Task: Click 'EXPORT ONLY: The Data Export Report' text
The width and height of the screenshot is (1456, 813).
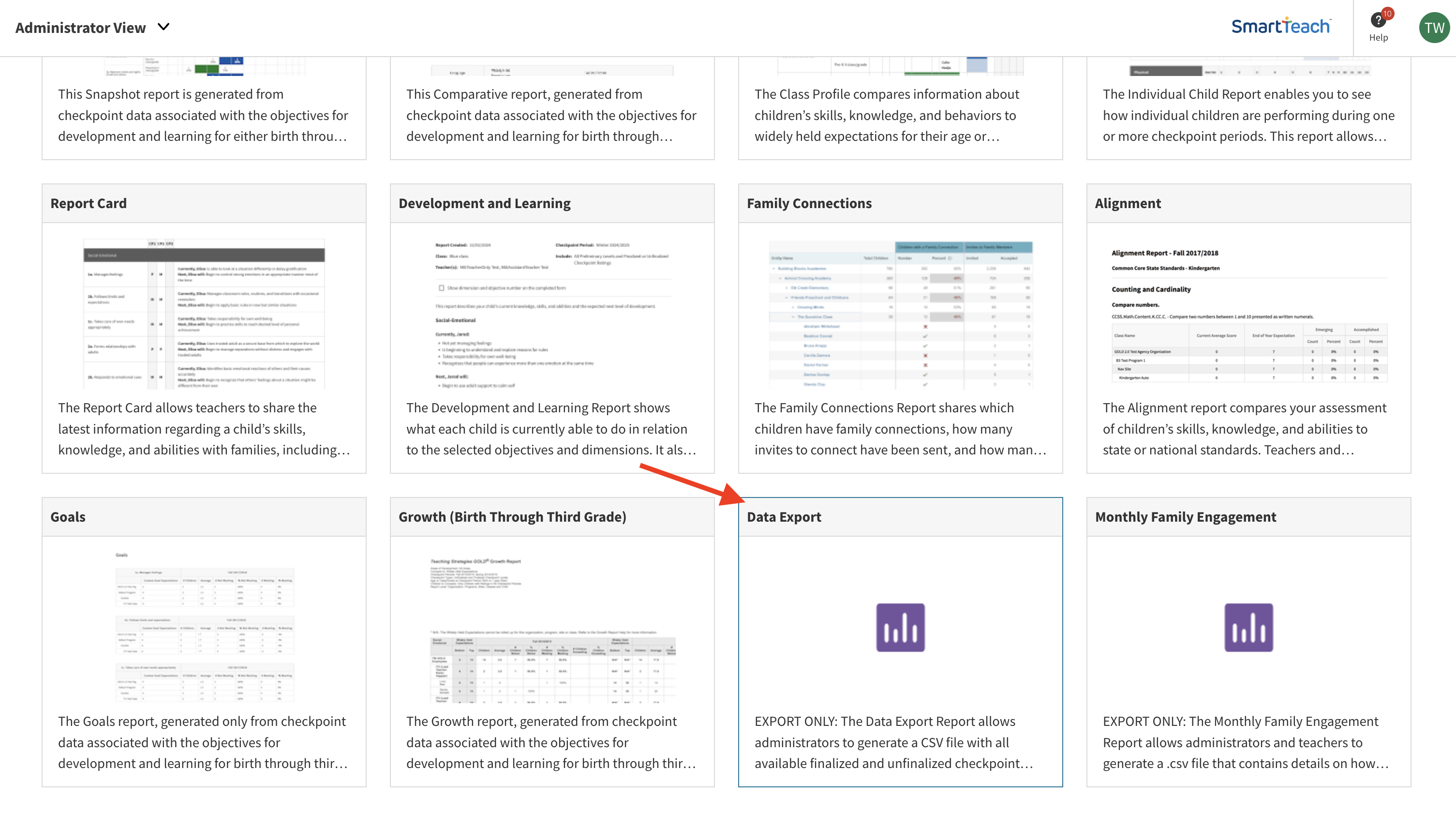Action: 893,742
